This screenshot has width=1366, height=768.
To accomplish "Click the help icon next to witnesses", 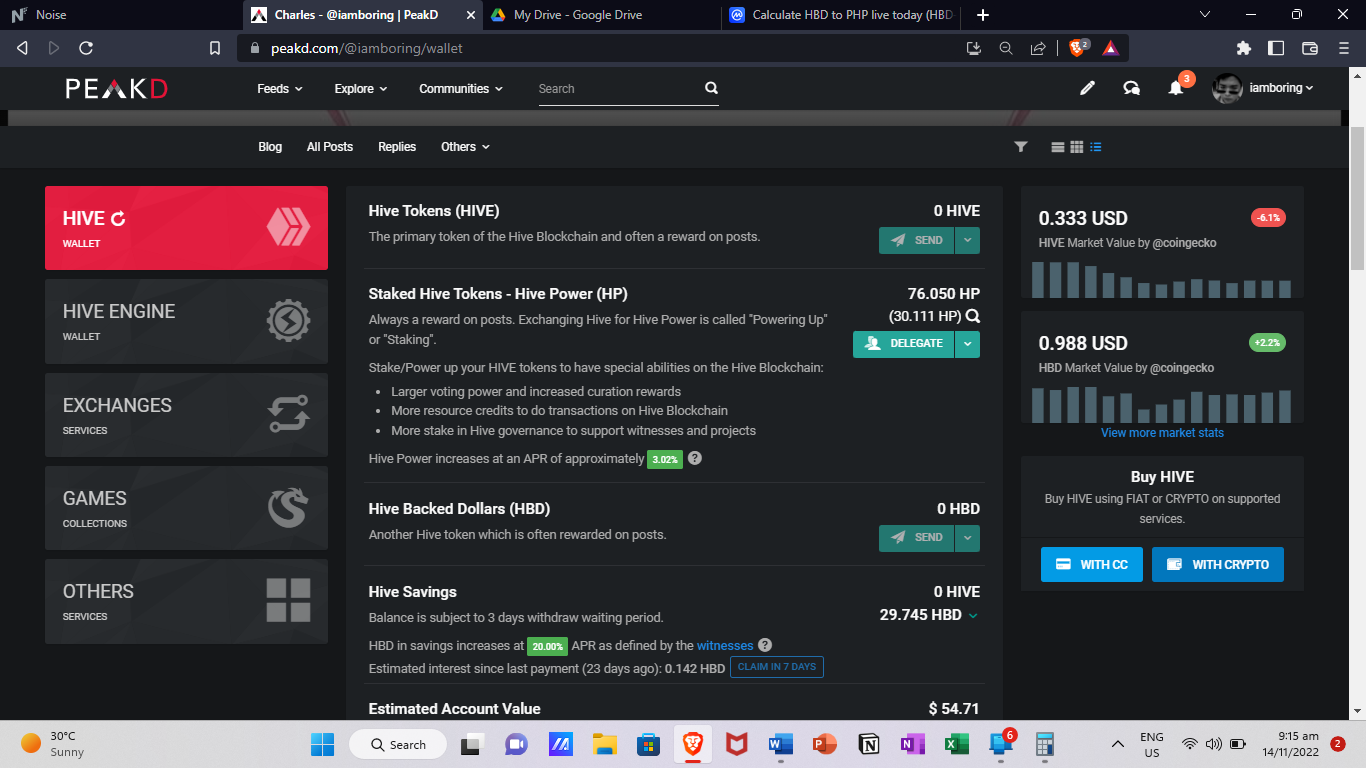I will click(x=765, y=645).
